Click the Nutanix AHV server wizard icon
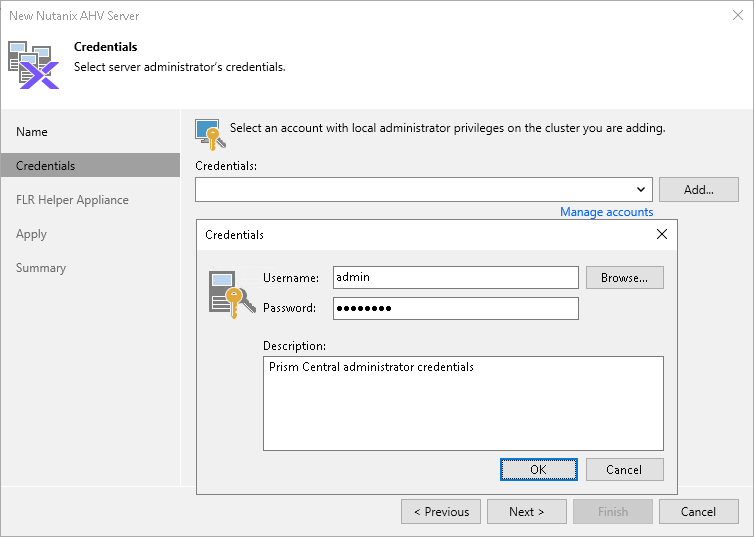The width and height of the screenshot is (754, 537). click(33, 64)
